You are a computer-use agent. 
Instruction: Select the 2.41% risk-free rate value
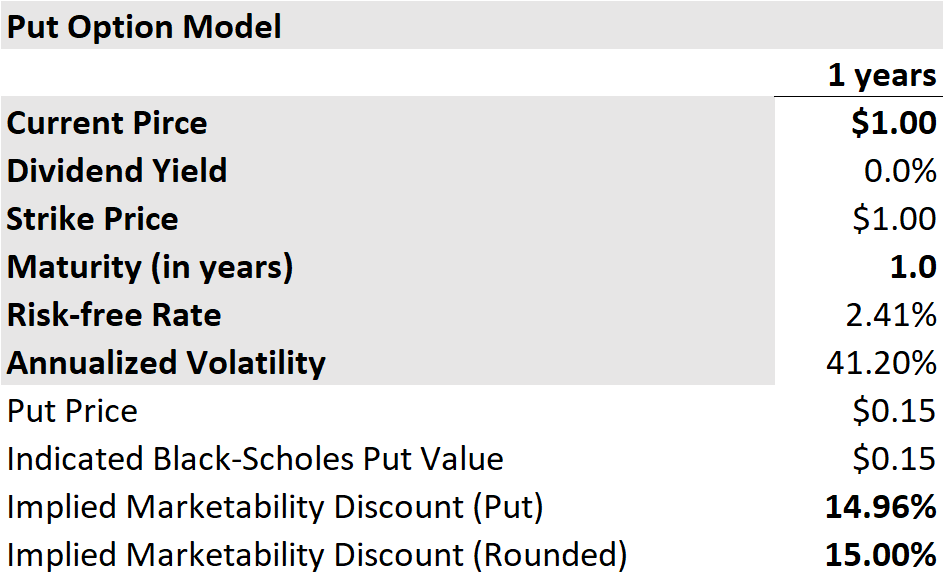coord(891,315)
